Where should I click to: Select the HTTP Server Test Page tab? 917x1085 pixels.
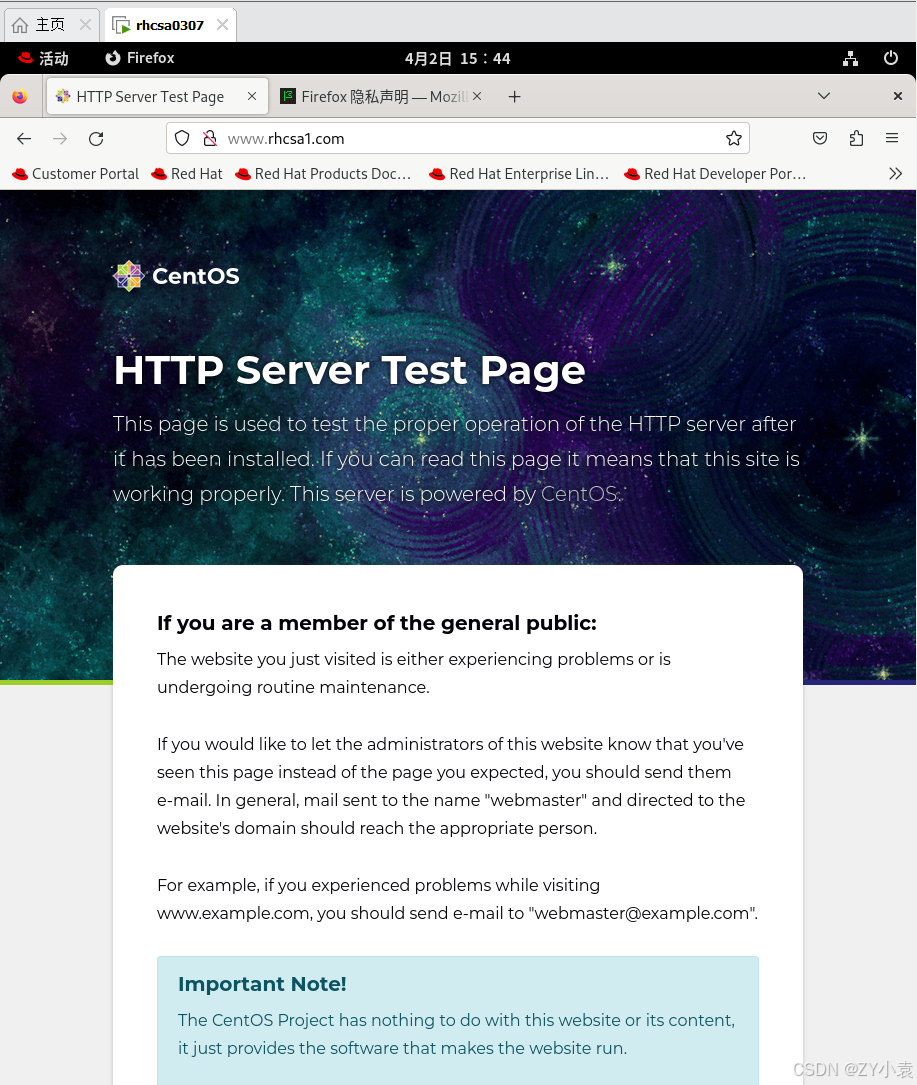(158, 96)
